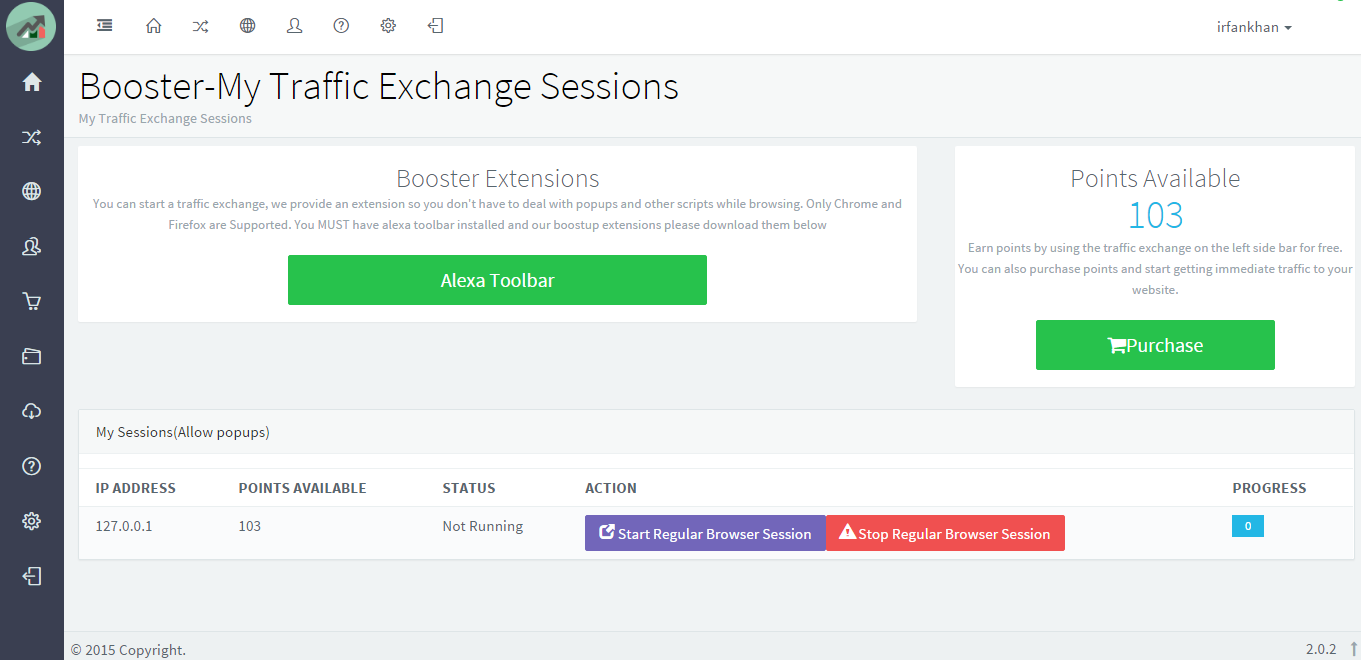Click the Booster logo in the top corner
1361x660 pixels.
[31, 27]
